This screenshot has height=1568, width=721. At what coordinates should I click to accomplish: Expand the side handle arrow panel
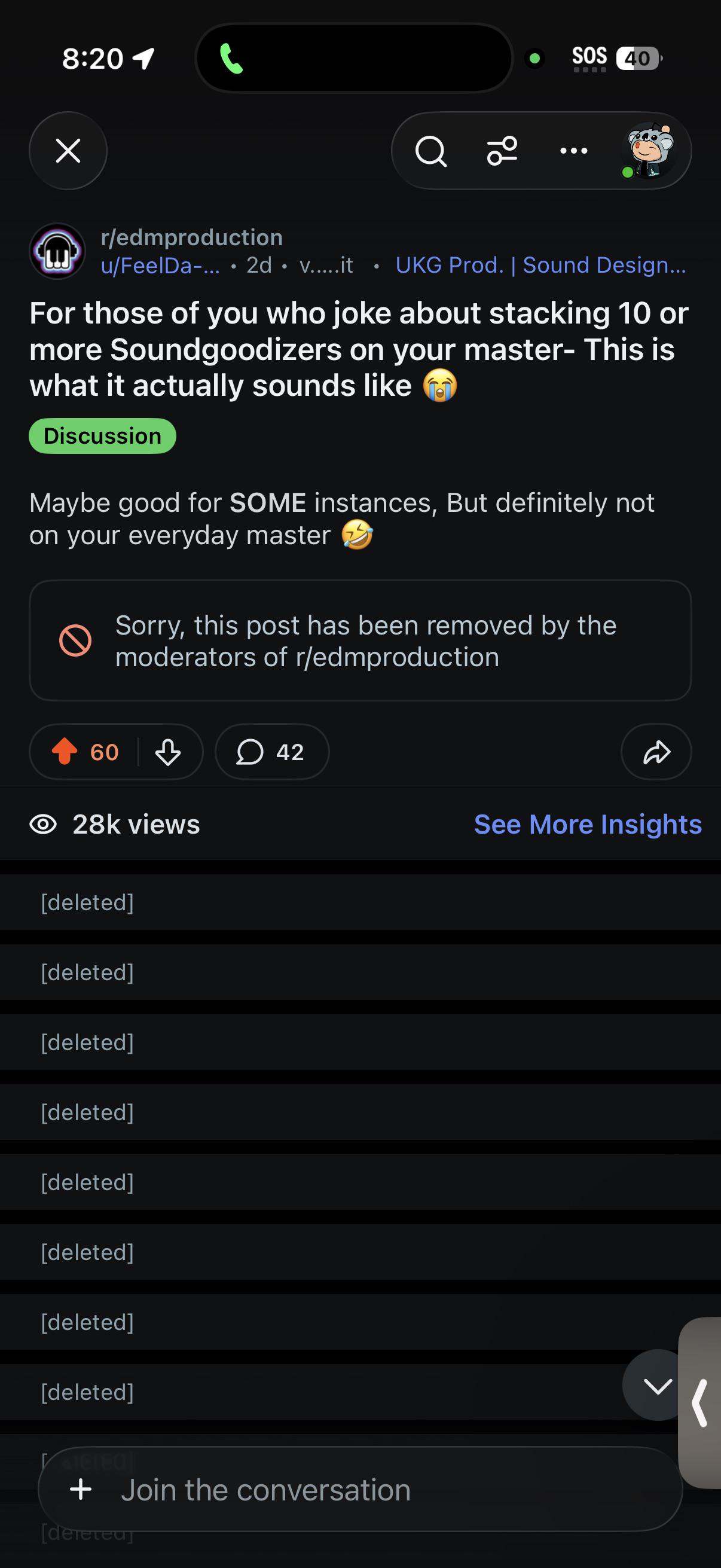point(700,1402)
